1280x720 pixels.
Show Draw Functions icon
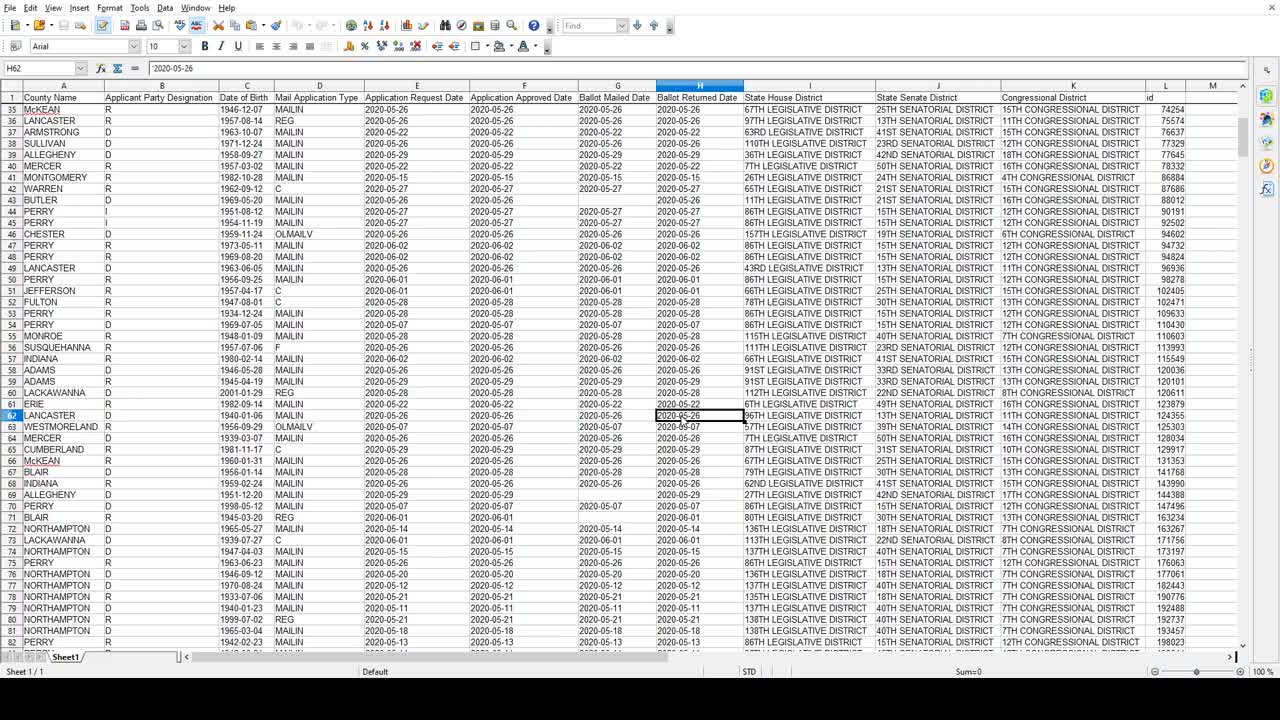[x=423, y=25]
